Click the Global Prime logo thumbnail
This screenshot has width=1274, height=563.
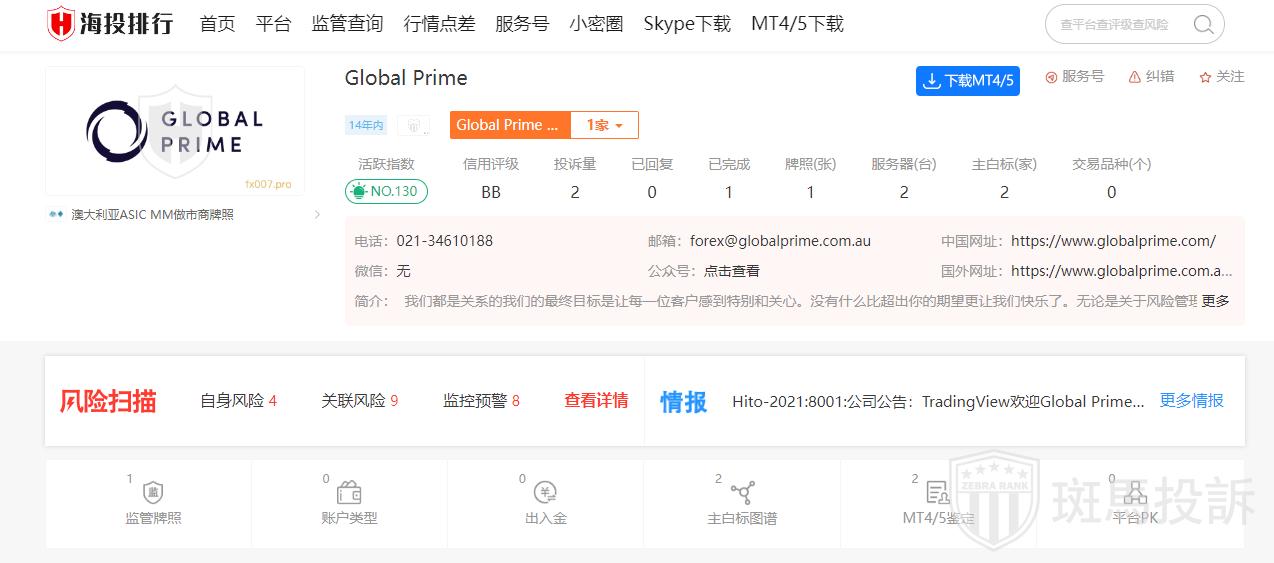175,131
